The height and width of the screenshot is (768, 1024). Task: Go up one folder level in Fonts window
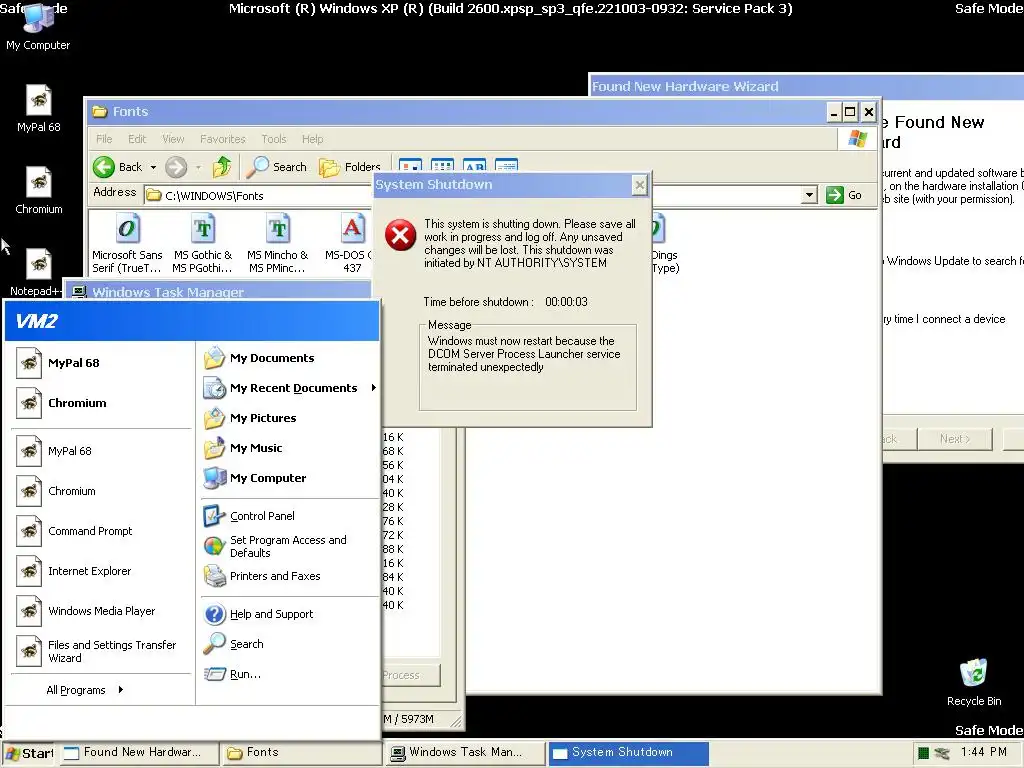222,167
